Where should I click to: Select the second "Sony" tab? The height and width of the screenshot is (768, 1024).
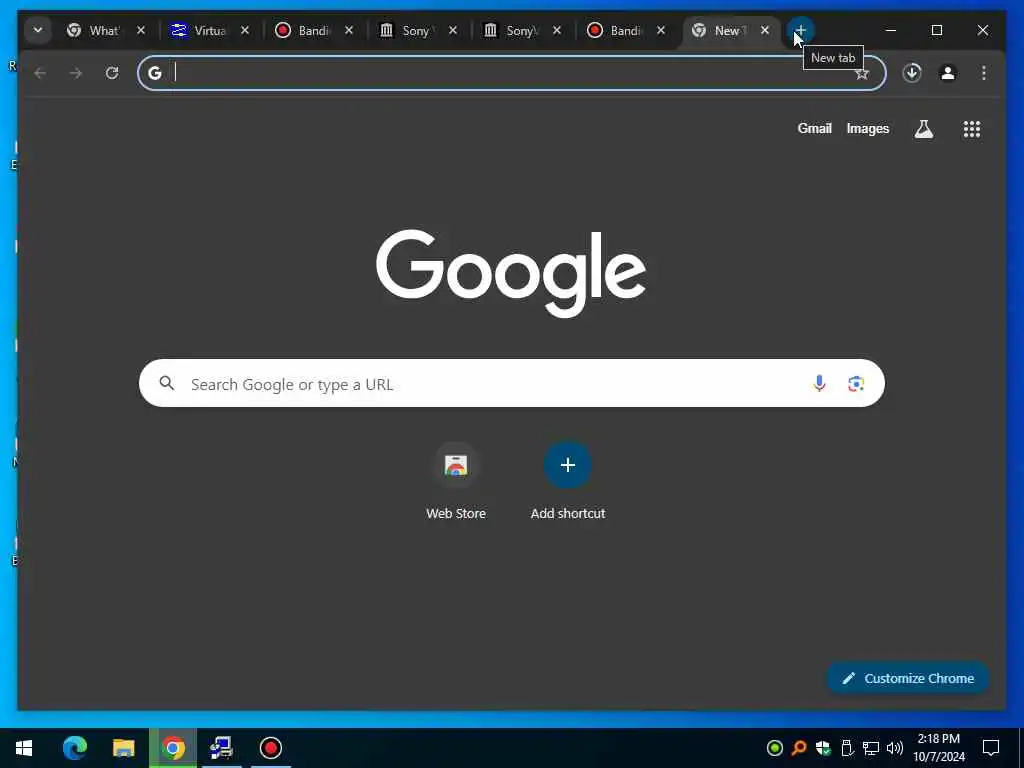tap(512, 30)
